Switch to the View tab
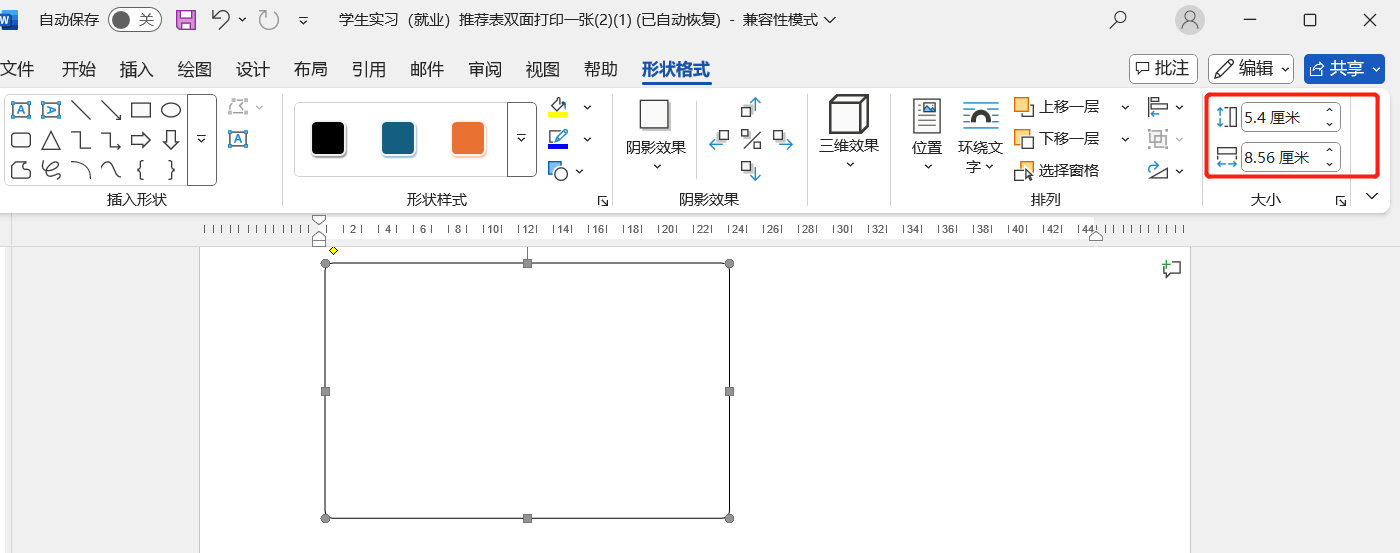The height and width of the screenshot is (553, 1400). tap(543, 69)
